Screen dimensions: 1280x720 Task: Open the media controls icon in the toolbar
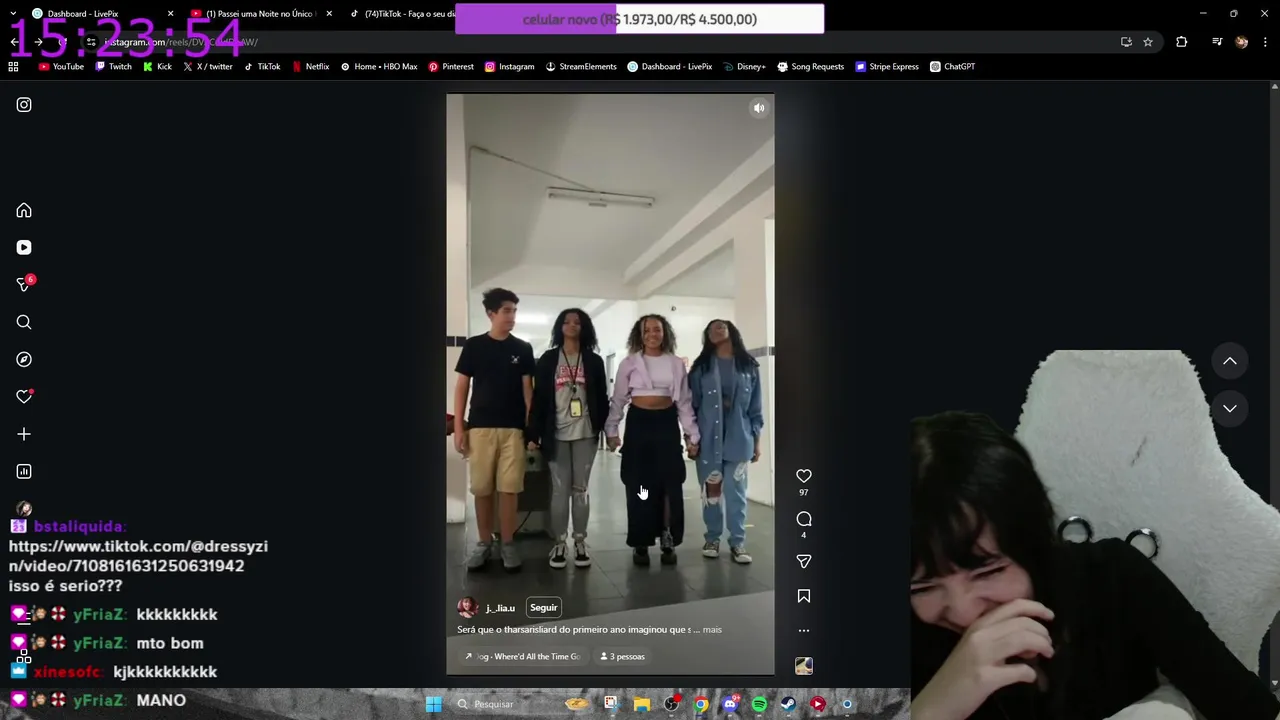[x=1217, y=42]
